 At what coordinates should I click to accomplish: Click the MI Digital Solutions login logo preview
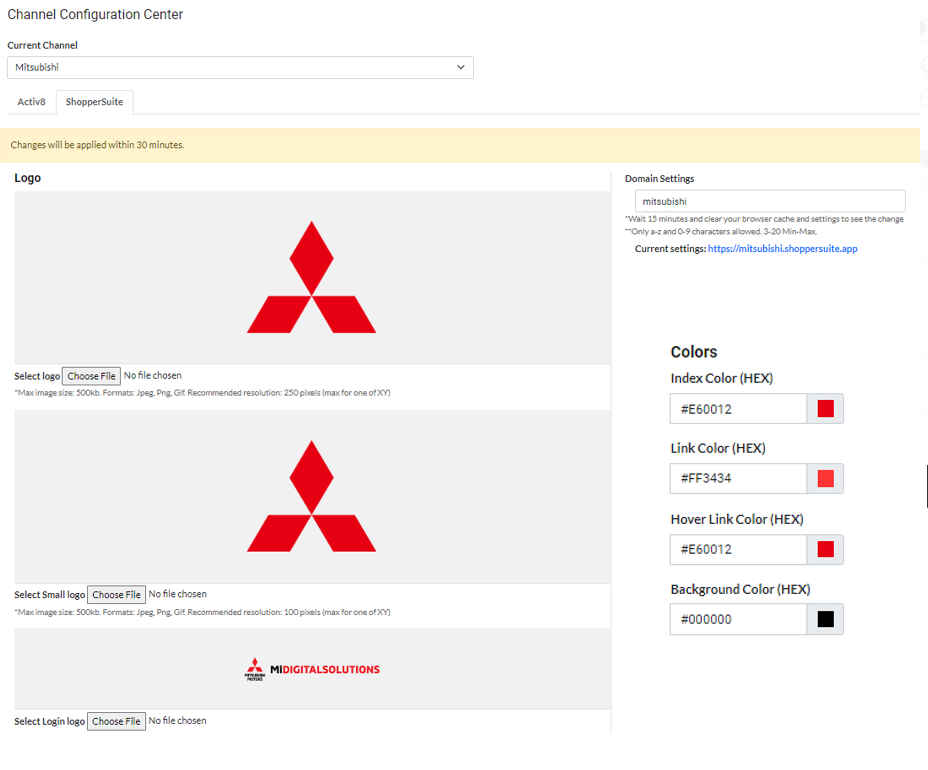point(312,669)
